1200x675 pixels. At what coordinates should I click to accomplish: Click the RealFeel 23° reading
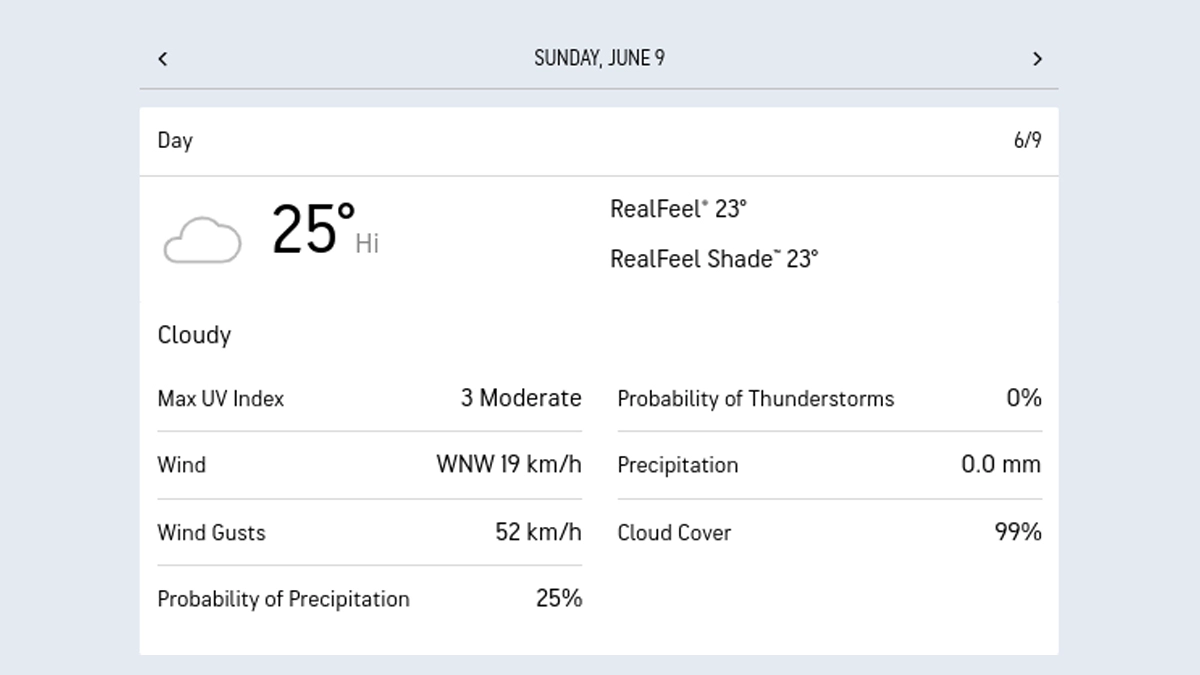[x=679, y=209]
